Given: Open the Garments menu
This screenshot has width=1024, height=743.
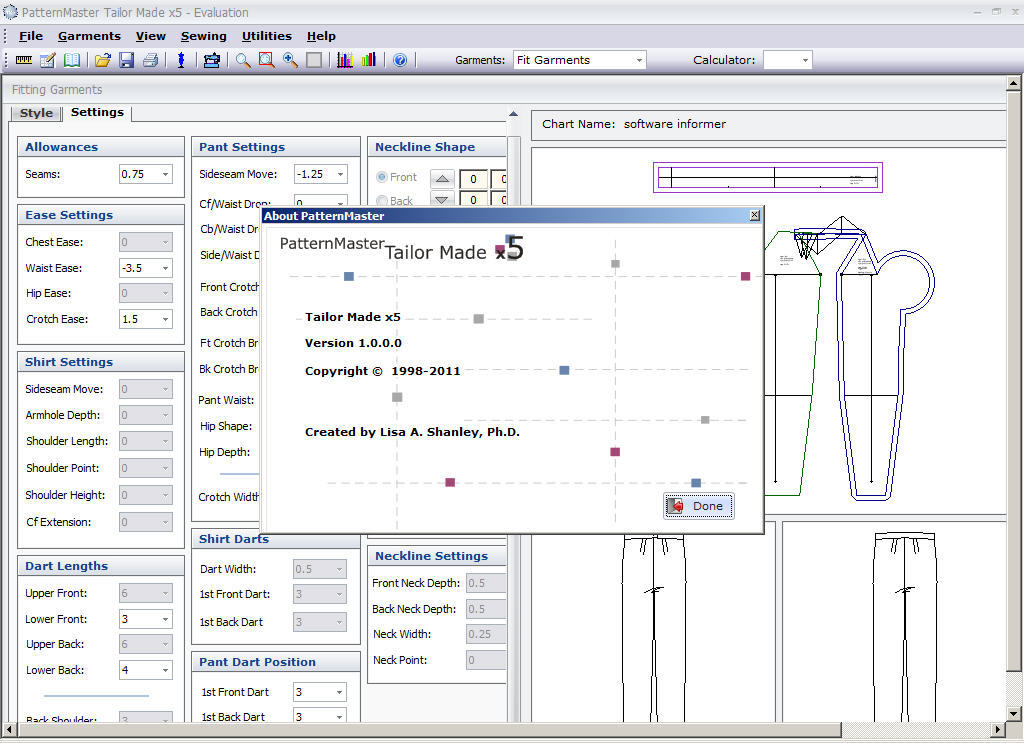Looking at the screenshot, I should pyautogui.click(x=89, y=36).
